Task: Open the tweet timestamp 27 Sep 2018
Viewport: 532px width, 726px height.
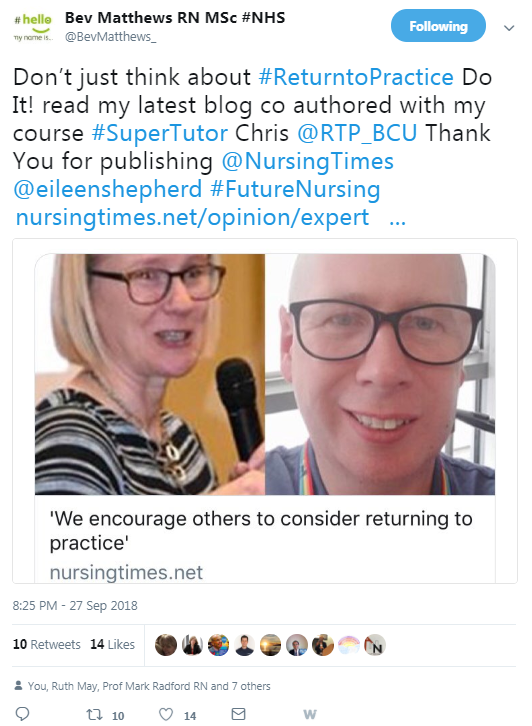Action: click(x=75, y=605)
